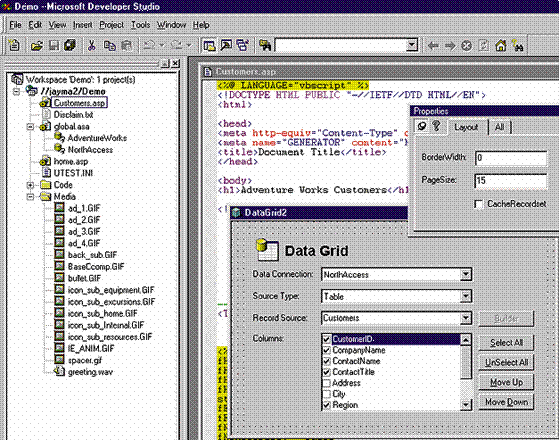Toggle the Output window toolbar icon
559x440 pixels.
coord(226,45)
